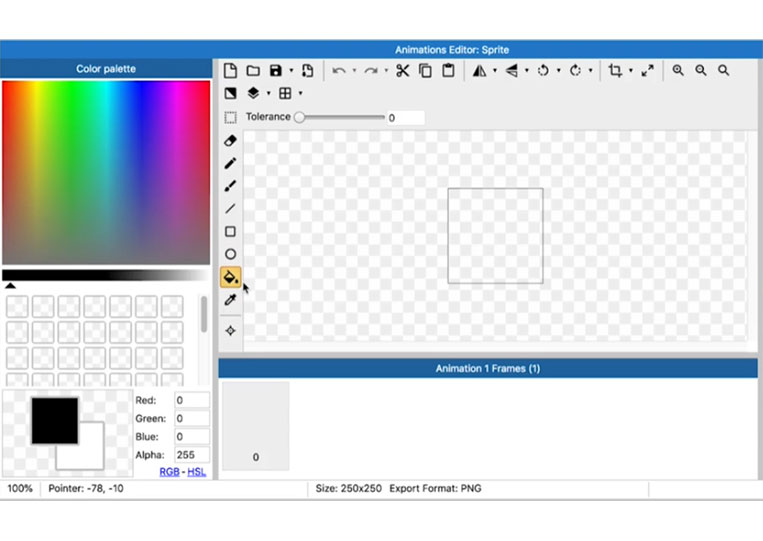Viewport: 763px width, 541px height.
Task: Click the Export Format: PNG status text
Action: (435, 488)
